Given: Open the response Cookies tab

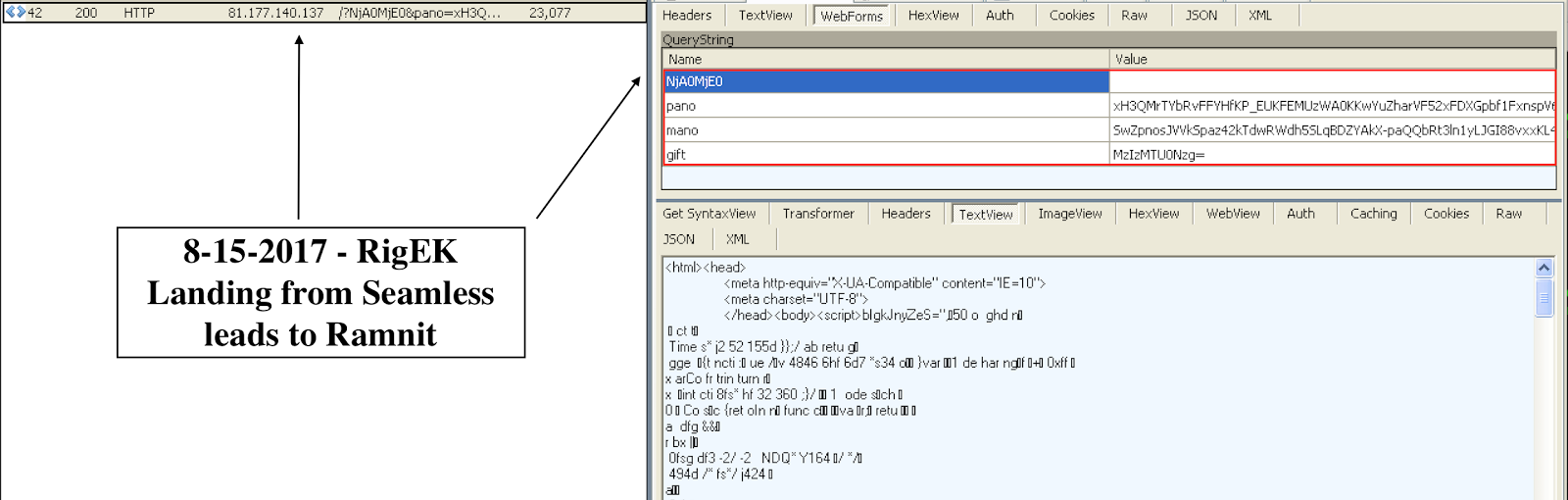Looking at the screenshot, I should click(1446, 214).
